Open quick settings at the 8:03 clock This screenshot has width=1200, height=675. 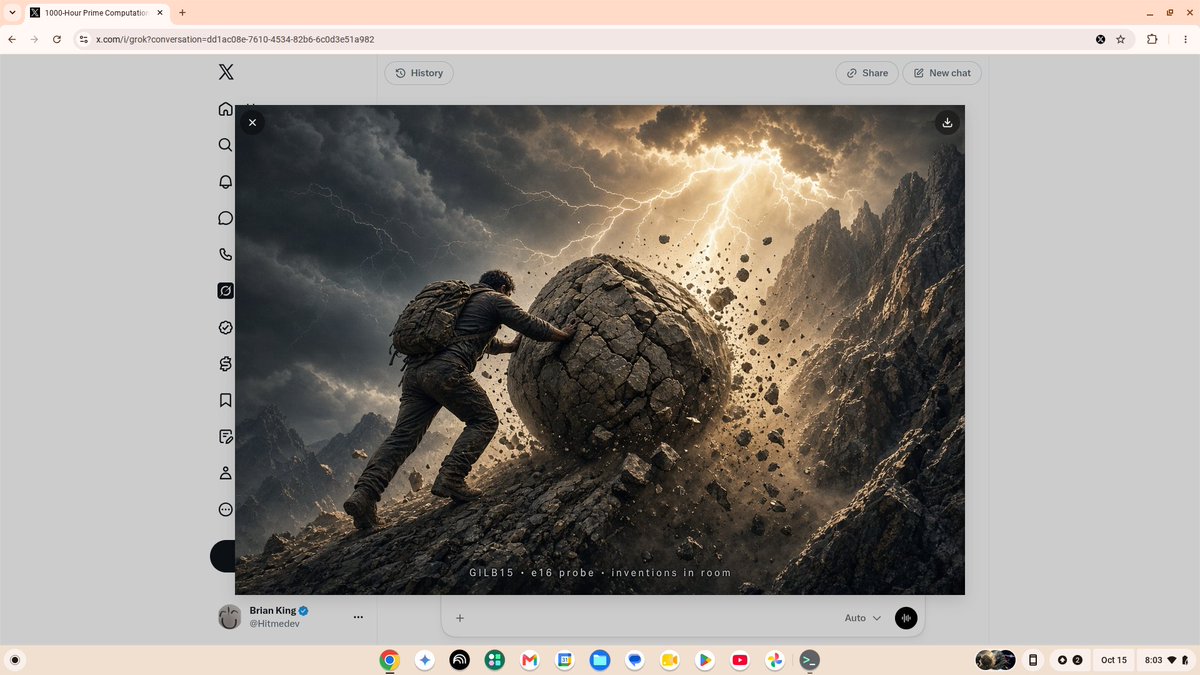coord(1167,660)
